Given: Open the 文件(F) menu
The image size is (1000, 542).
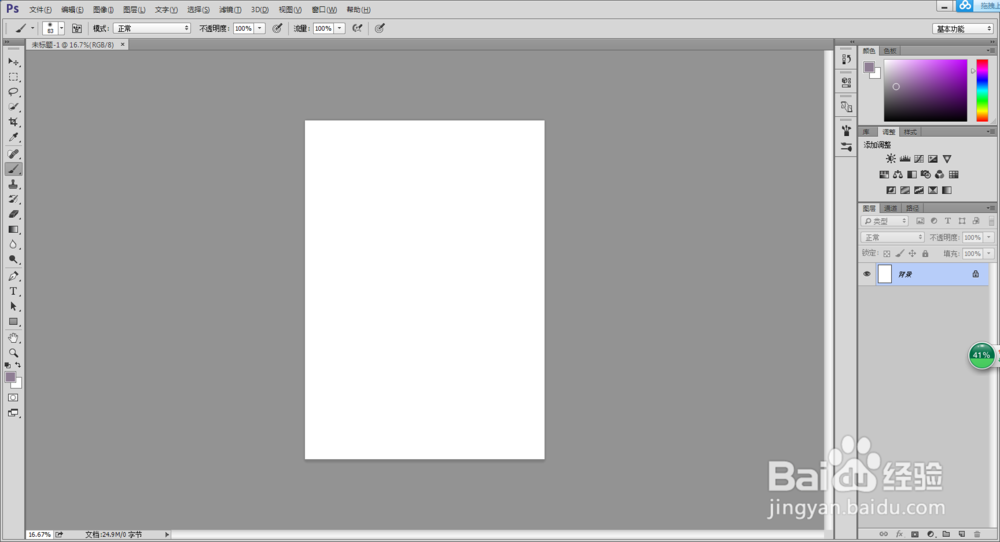Looking at the screenshot, I should coord(40,10).
